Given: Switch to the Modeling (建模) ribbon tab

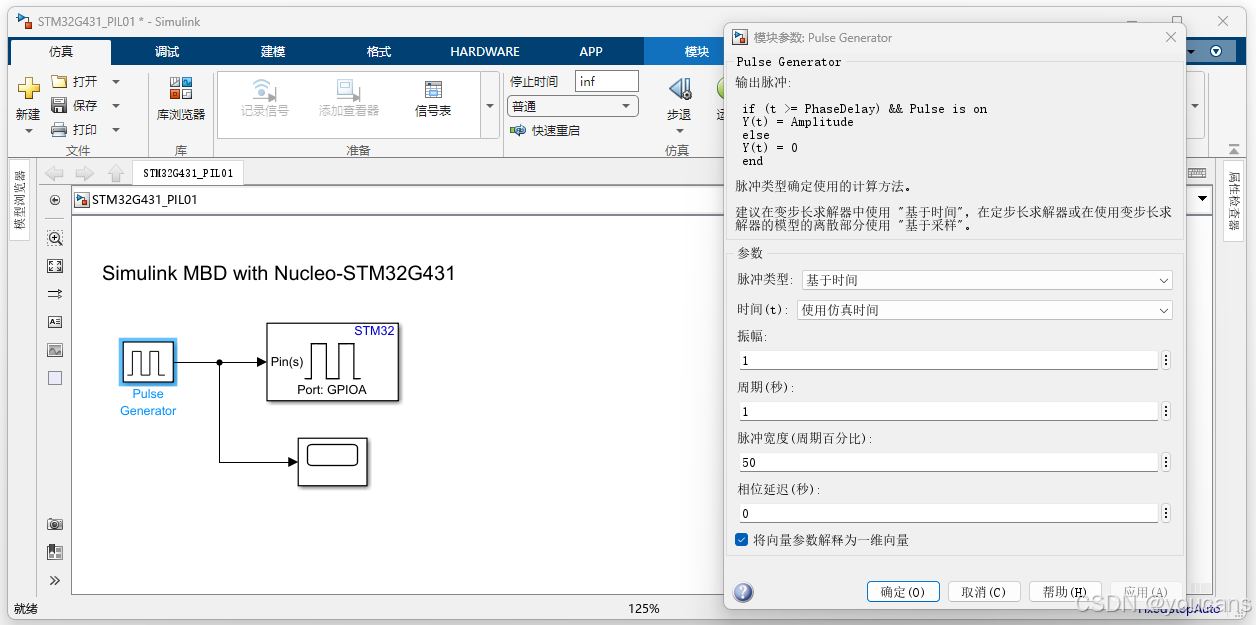Looking at the screenshot, I should pos(273,52).
